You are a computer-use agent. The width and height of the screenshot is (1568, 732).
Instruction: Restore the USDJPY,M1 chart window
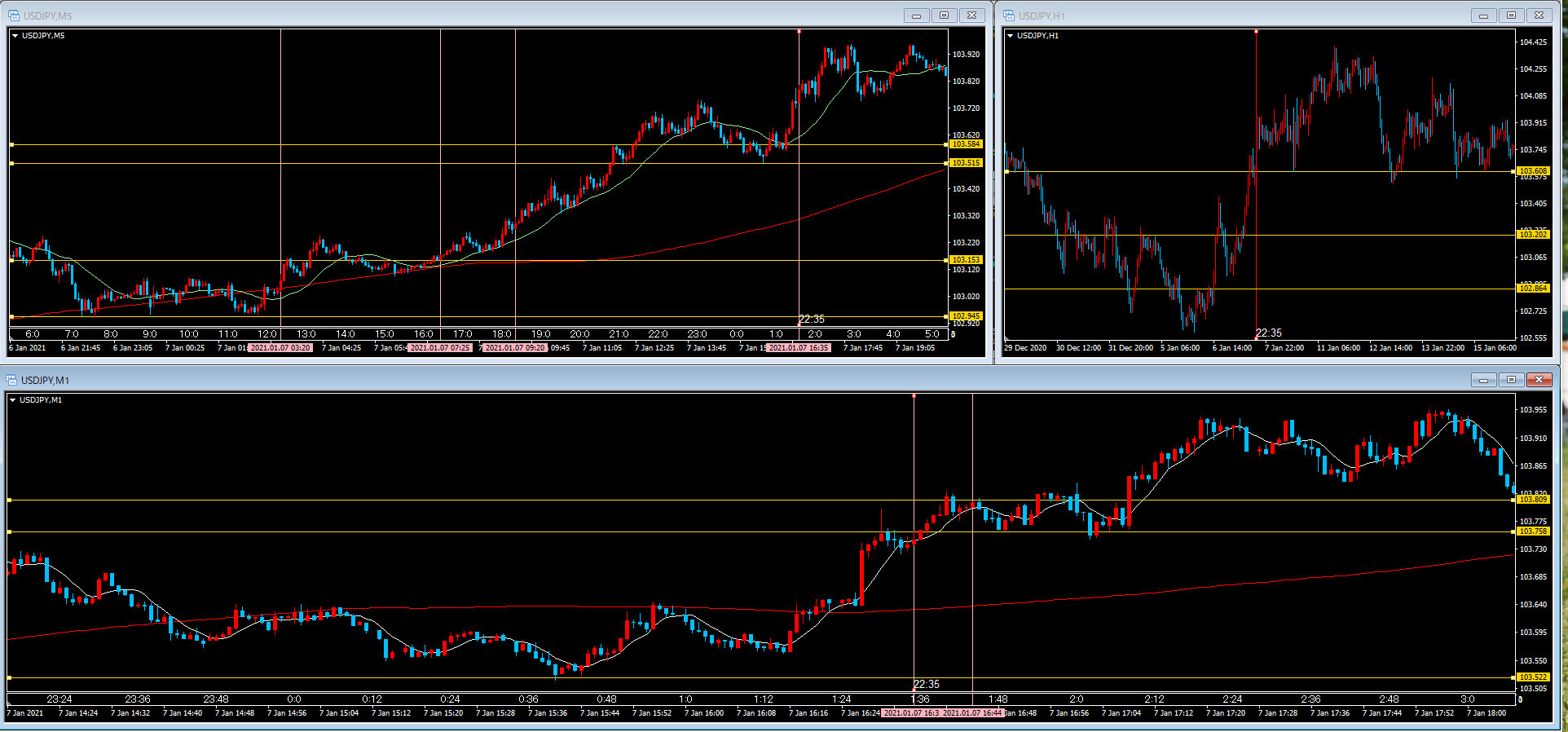(x=1511, y=380)
